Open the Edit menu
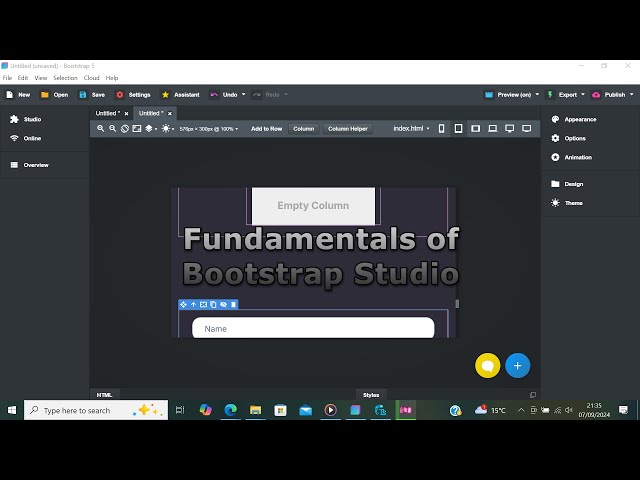This screenshot has height=480, width=640. (x=23, y=78)
